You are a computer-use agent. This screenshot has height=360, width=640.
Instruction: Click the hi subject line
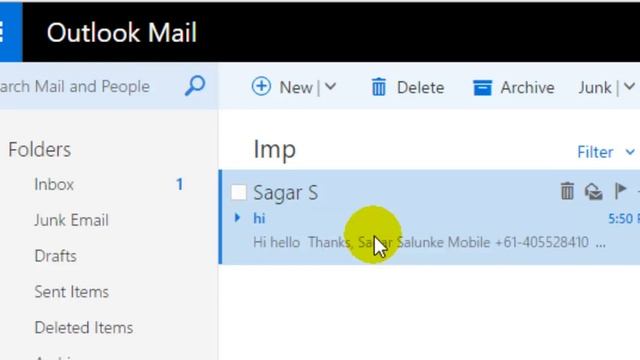point(259,218)
